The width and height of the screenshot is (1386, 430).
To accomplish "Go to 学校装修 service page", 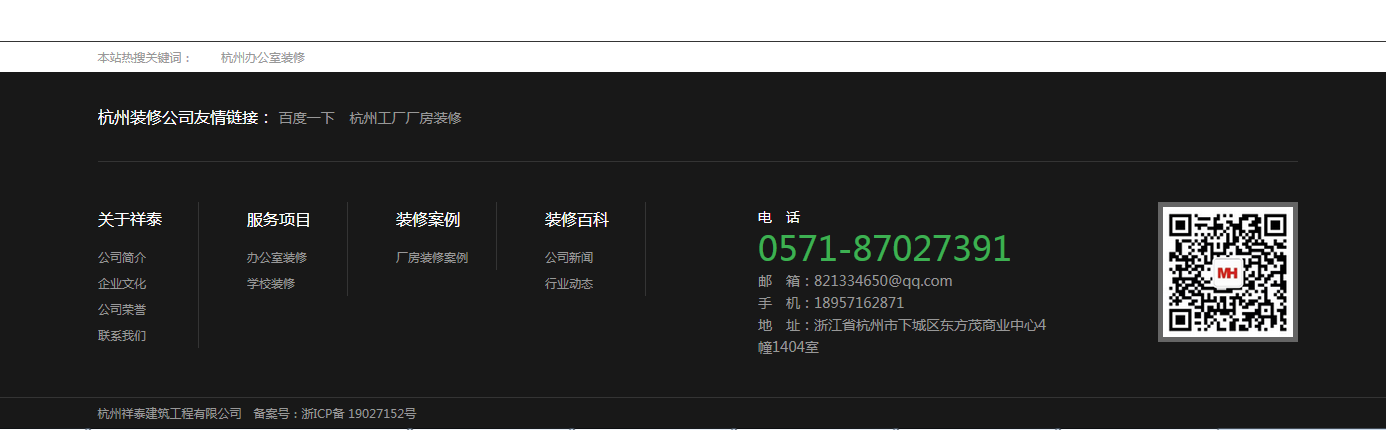I will (271, 284).
